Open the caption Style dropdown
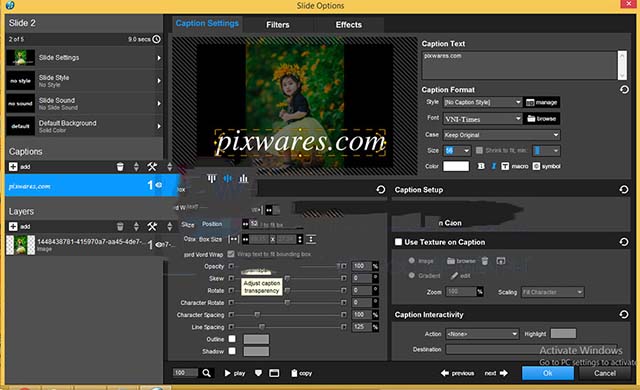Image resolution: width=640 pixels, height=390 pixels. click(483, 102)
